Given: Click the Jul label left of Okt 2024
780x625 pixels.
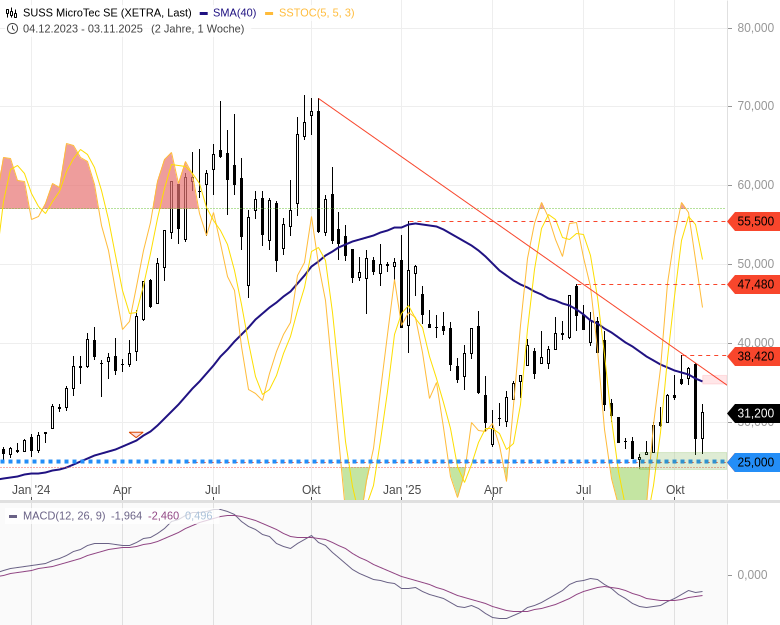Looking at the screenshot, I should tap(213, 490).
